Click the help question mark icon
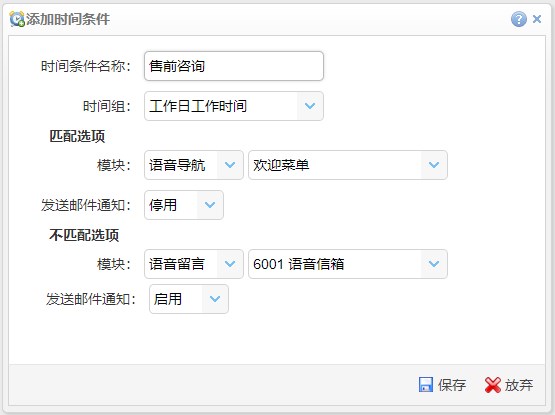Image resolution: width=555 pixels, height=415 pixels. tap(519, 19)
